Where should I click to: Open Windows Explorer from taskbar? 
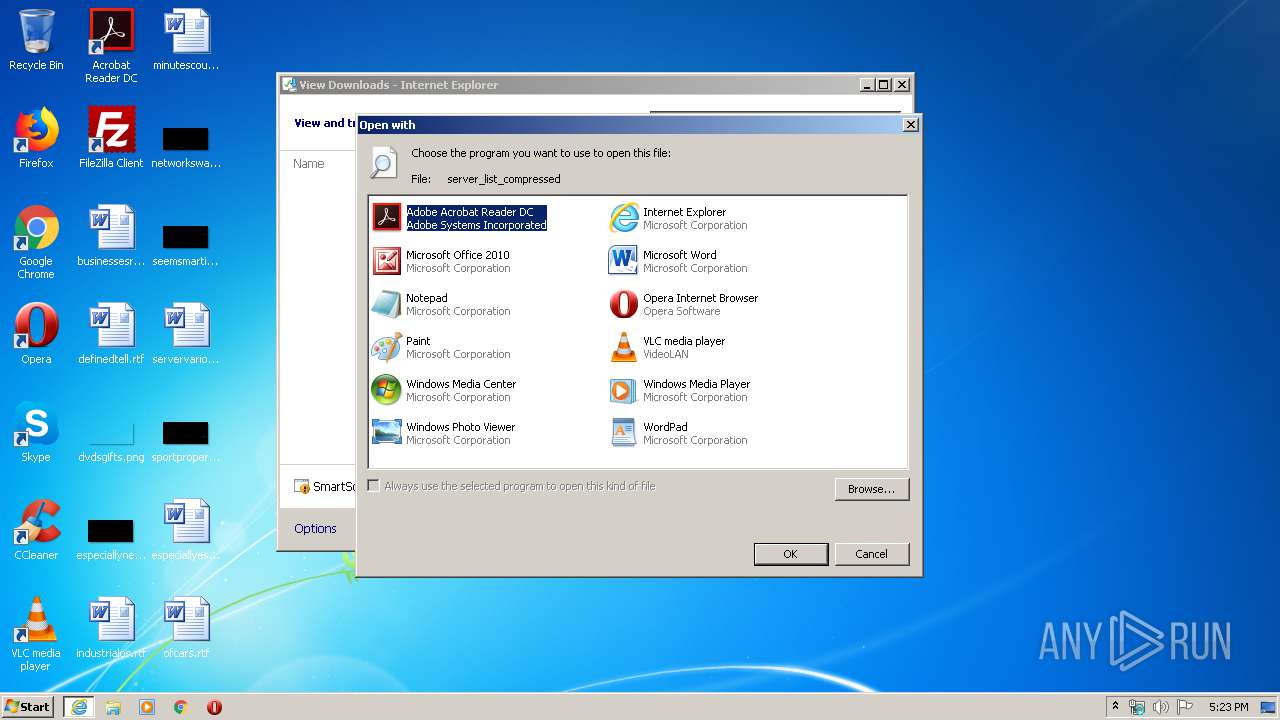113,707
